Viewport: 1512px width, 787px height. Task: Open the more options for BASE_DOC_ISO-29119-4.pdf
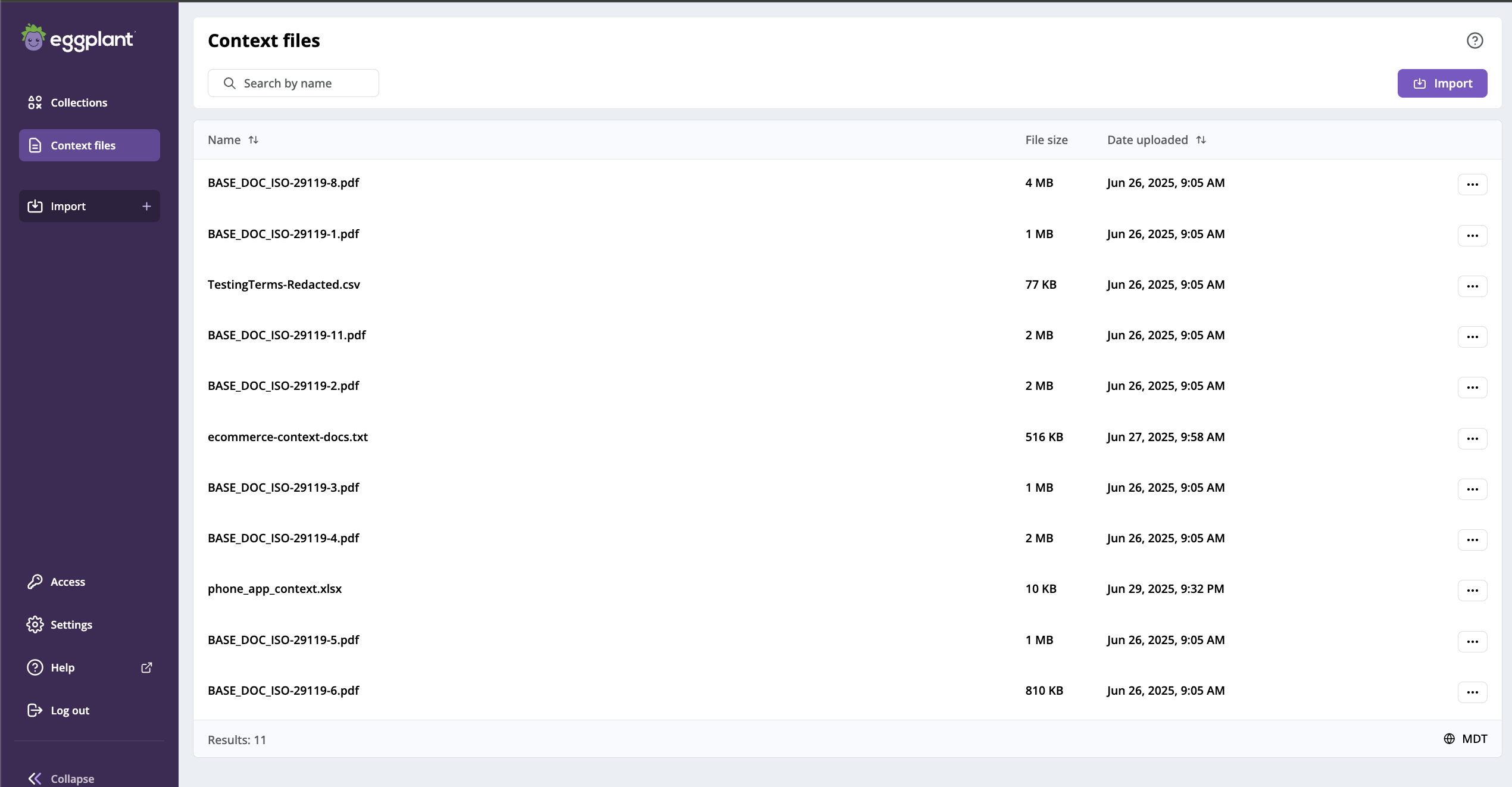[1472, 540]
